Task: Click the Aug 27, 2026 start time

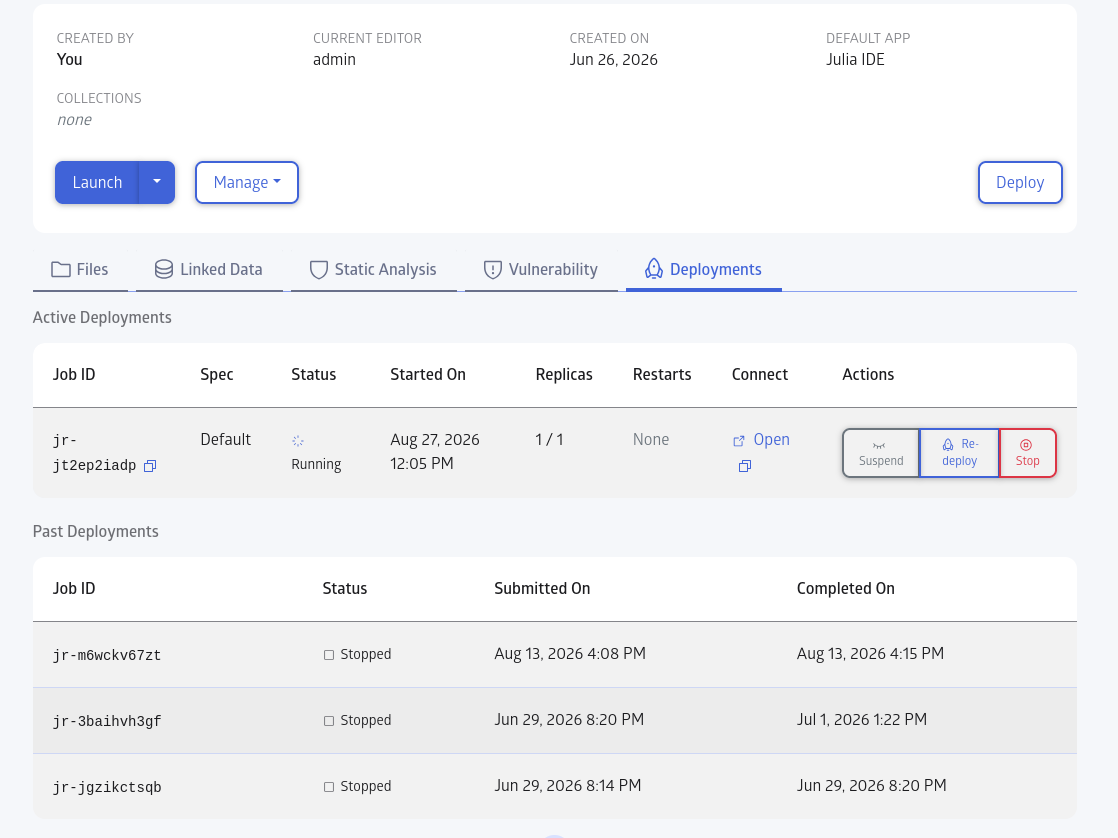Action: point(435,451)
